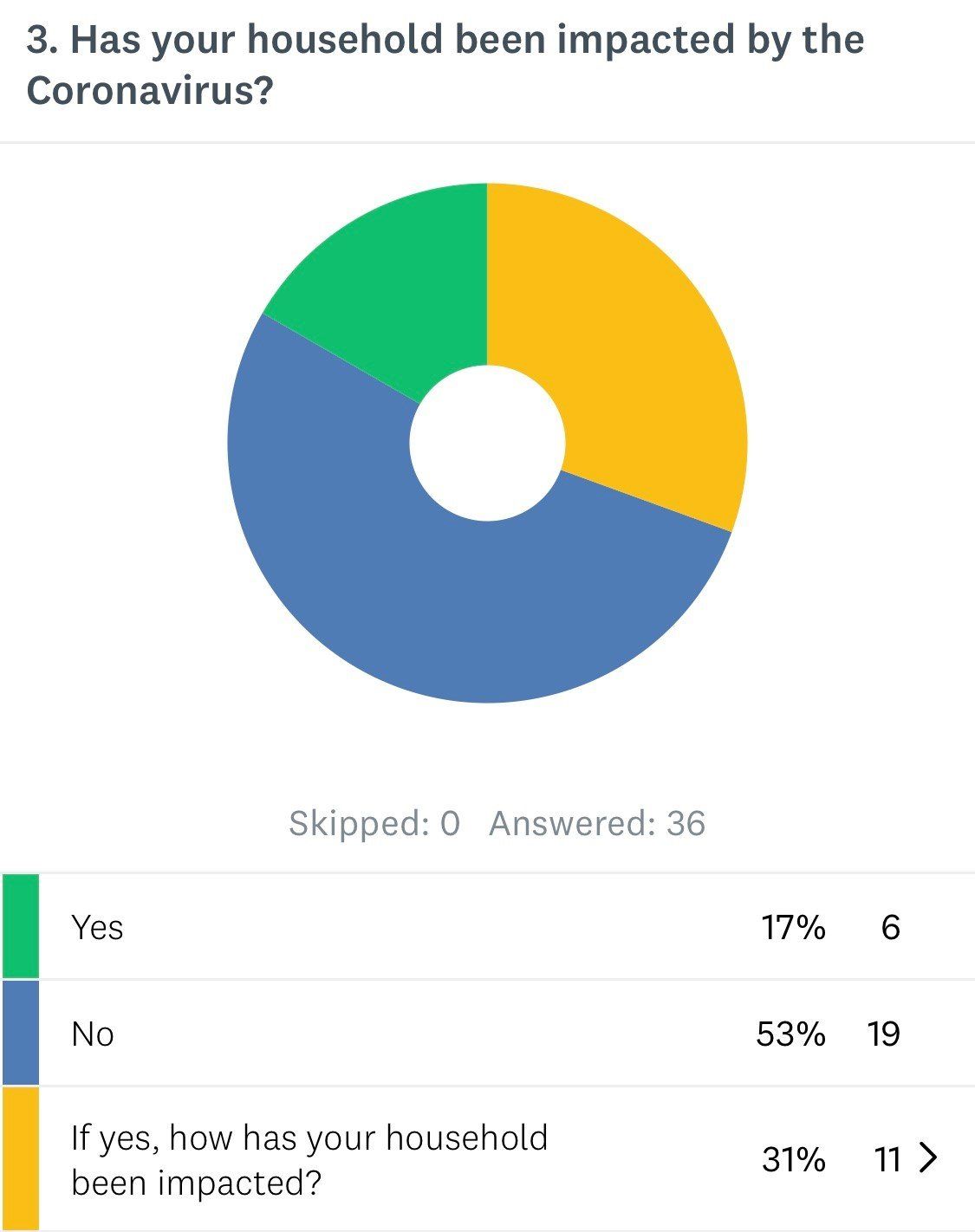
Task: Click the 31% value in the yellow row
Action: [793, 1158]
